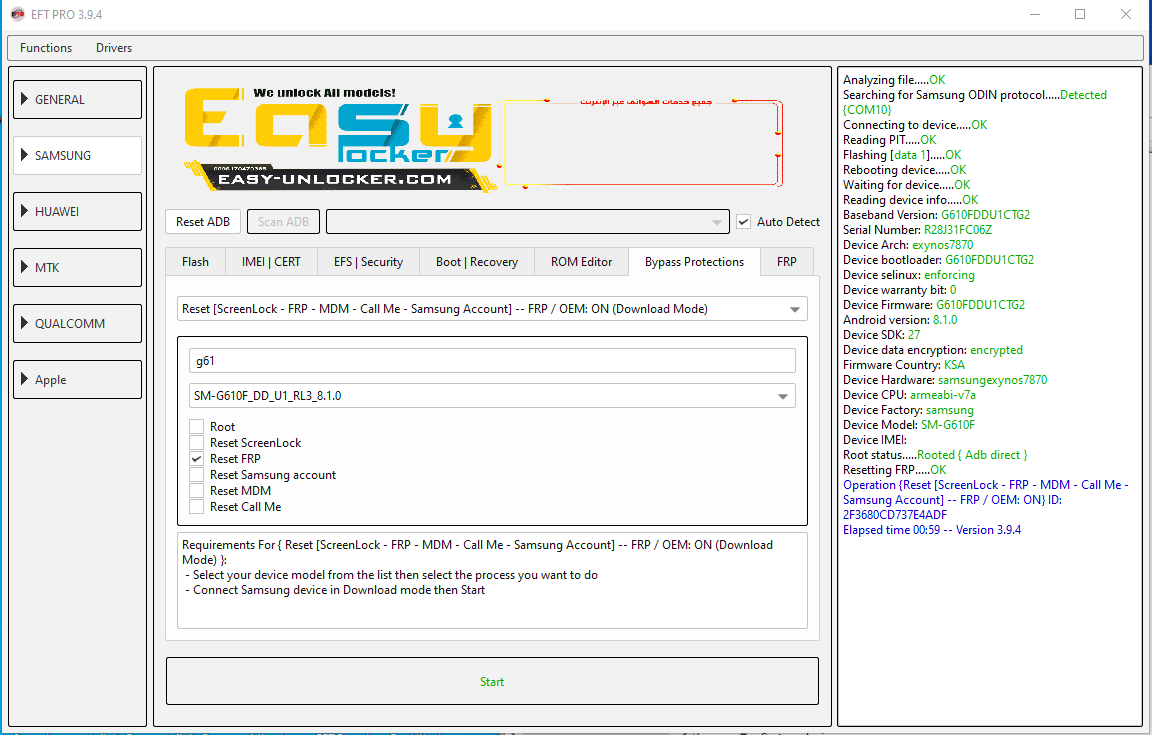Click the 'Firmware Country: KSA' log line
This screenshot has height=735, width=1152.
(x=904, y=365)
